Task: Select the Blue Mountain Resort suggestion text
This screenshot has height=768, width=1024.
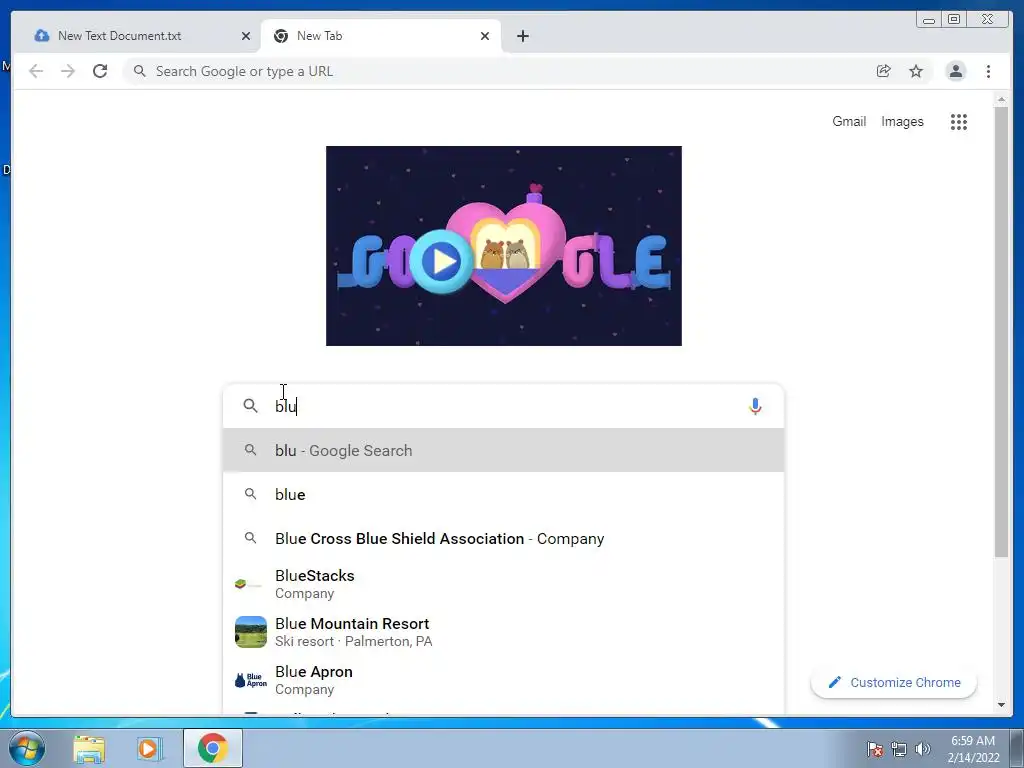Action: pos(353,632)
